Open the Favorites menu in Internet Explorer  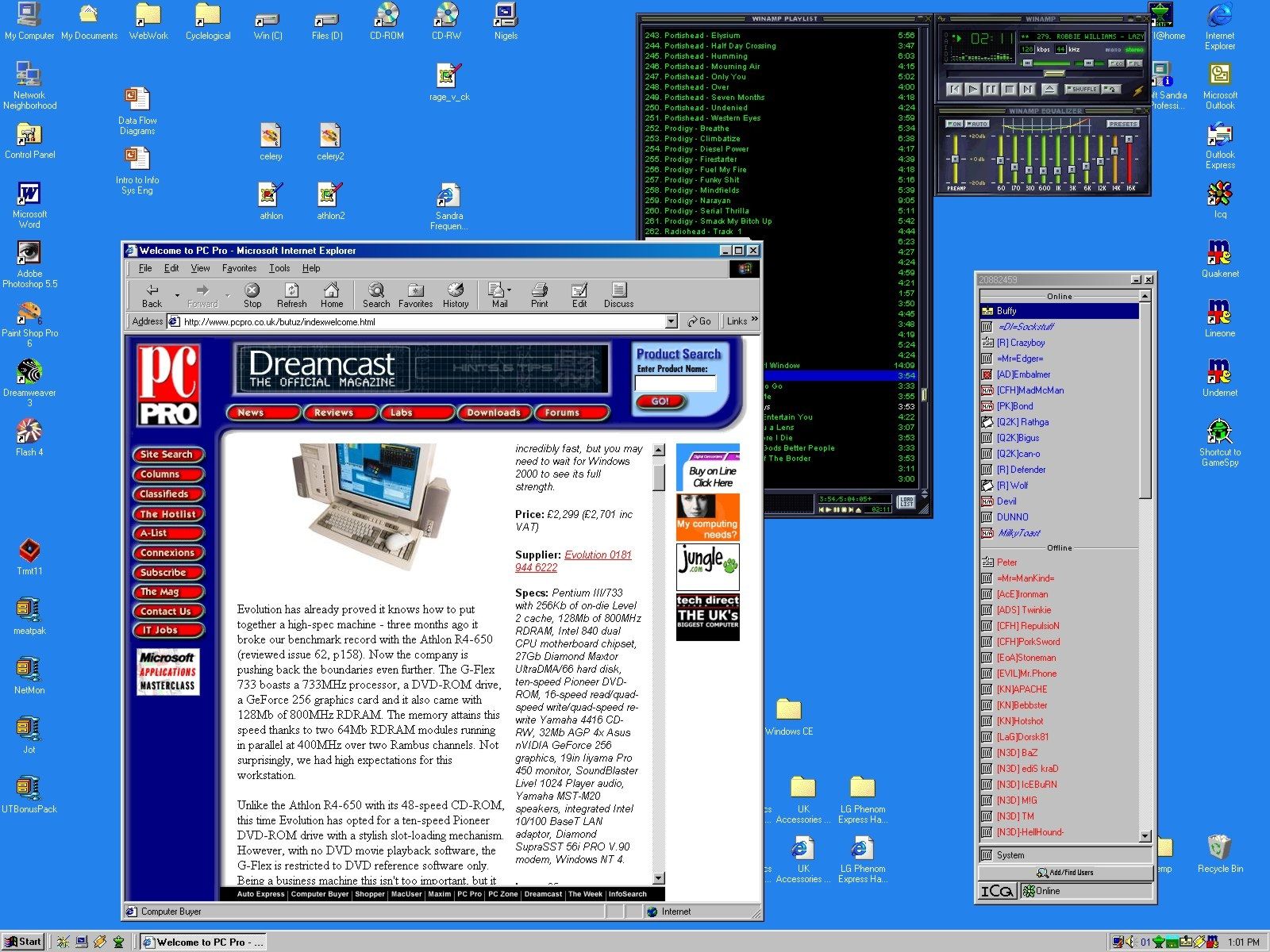[239, 268]
